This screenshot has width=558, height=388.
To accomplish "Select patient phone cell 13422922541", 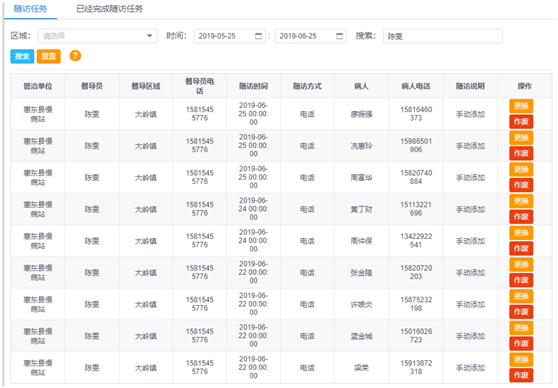I will click(x=416, y=241).
